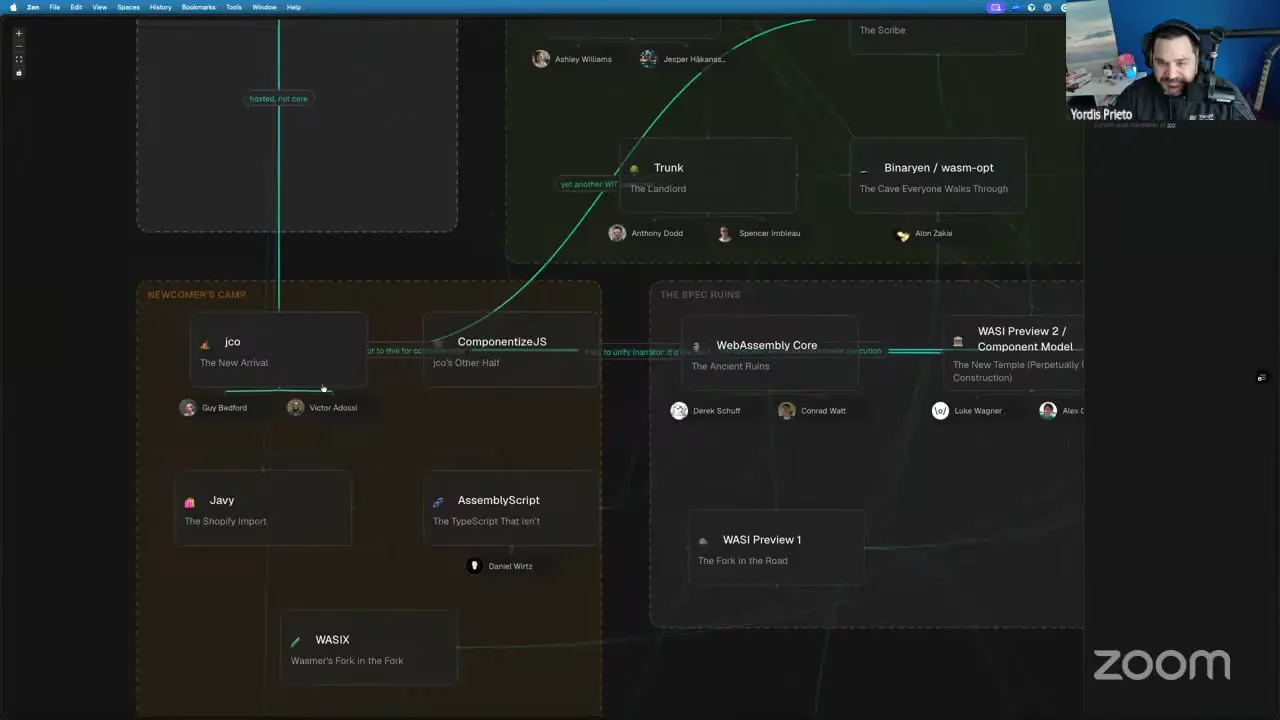Open the Spaces menu
The width and height of the screenshot is (1280, 720).
pyautogui.click(x=128, y=7)
